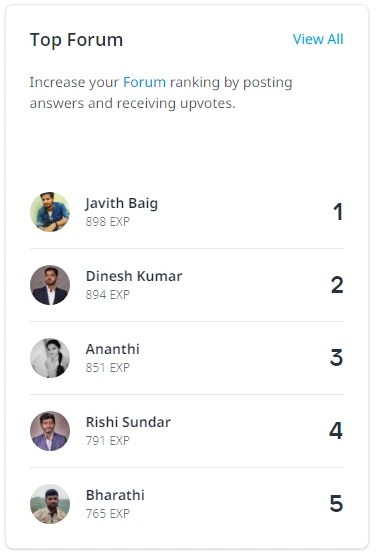Click the rank 1 number badge
Screen dimensions: 378x553
pyautogui.click(x=338, y=212)
